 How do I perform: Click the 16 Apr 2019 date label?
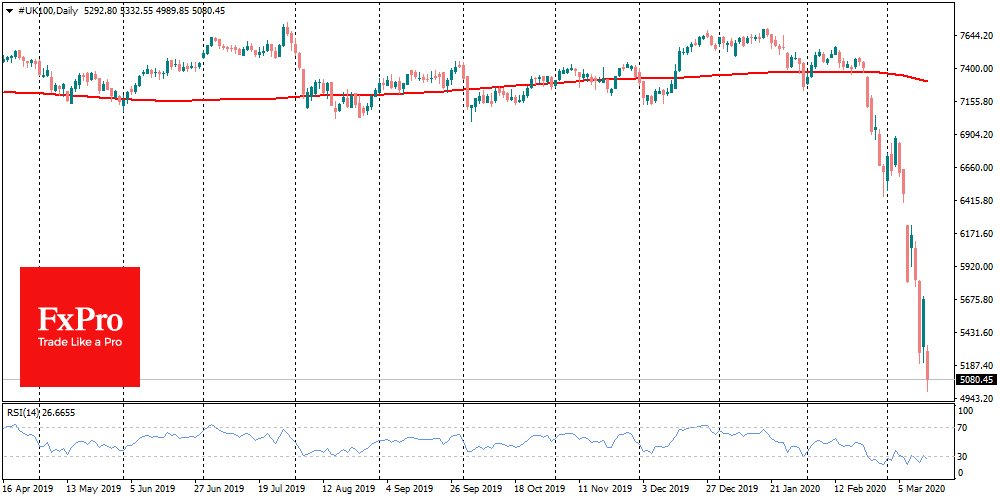(x=26, y=491)
